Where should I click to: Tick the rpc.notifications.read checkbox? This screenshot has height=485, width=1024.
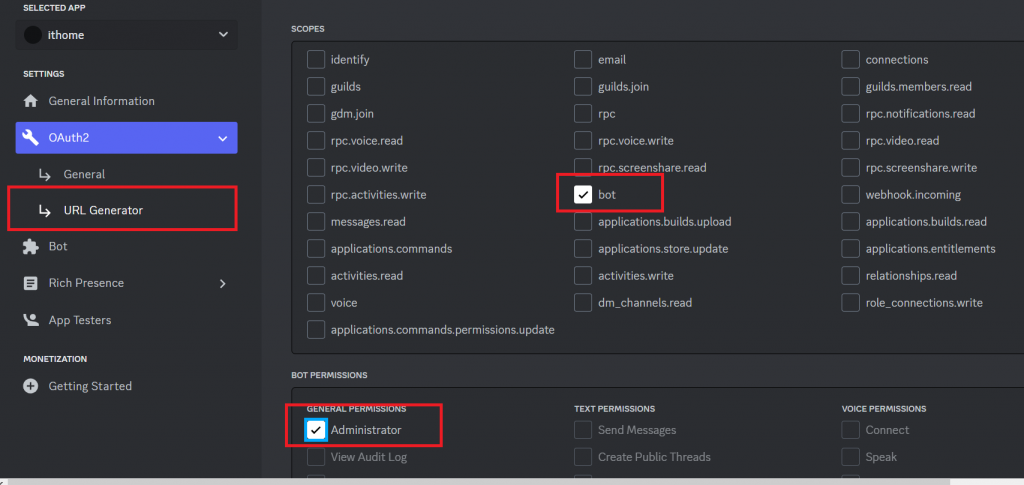[x=850, y=114]
